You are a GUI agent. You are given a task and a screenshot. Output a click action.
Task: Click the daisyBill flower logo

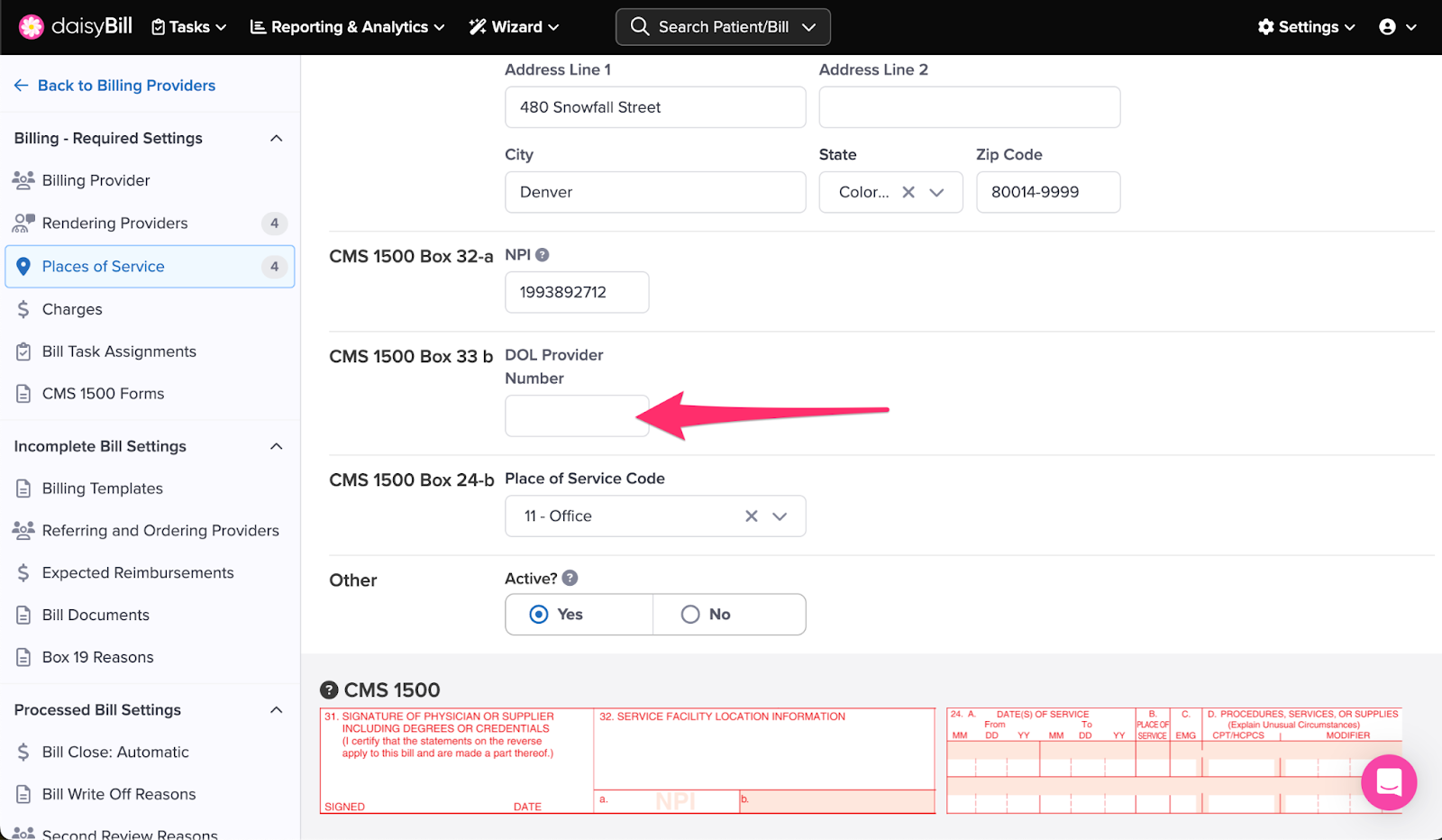click(x=32, y=27)
